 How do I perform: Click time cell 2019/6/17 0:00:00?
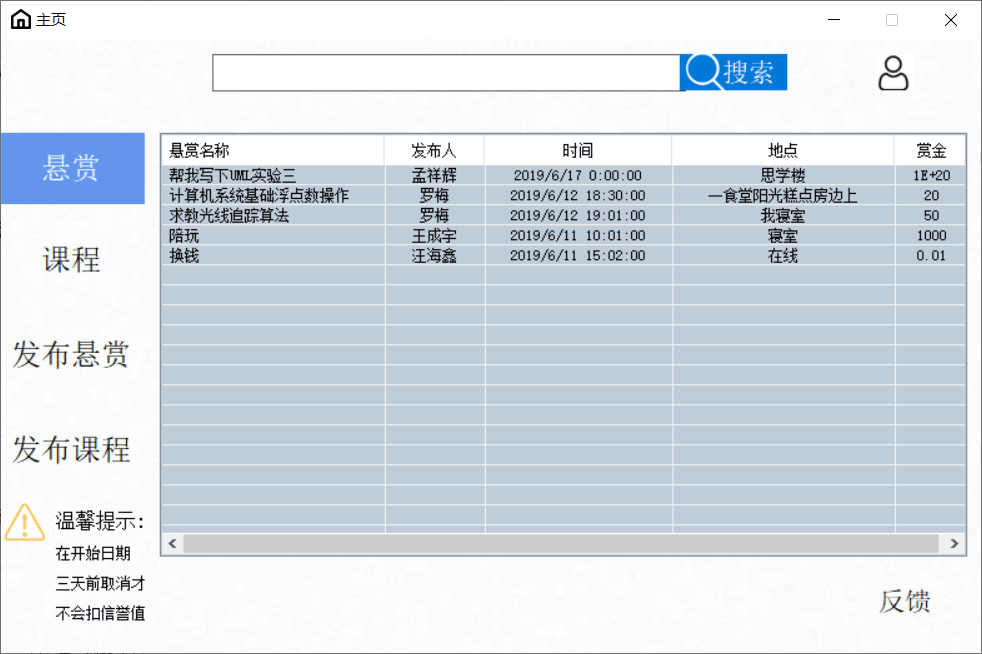(x=578, y=175)
